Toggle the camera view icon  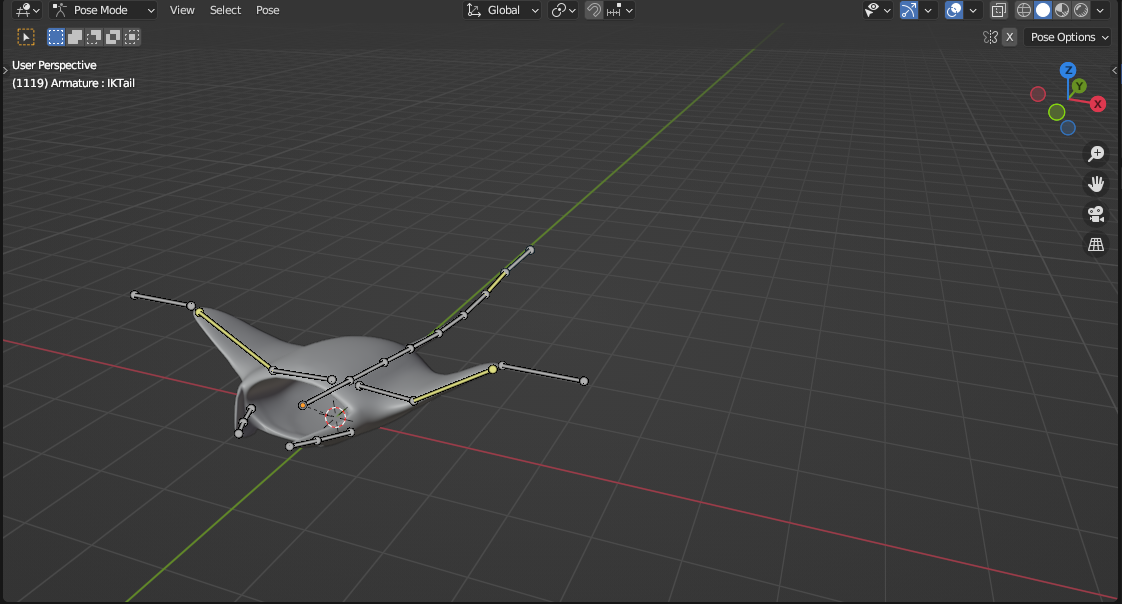1096,214
